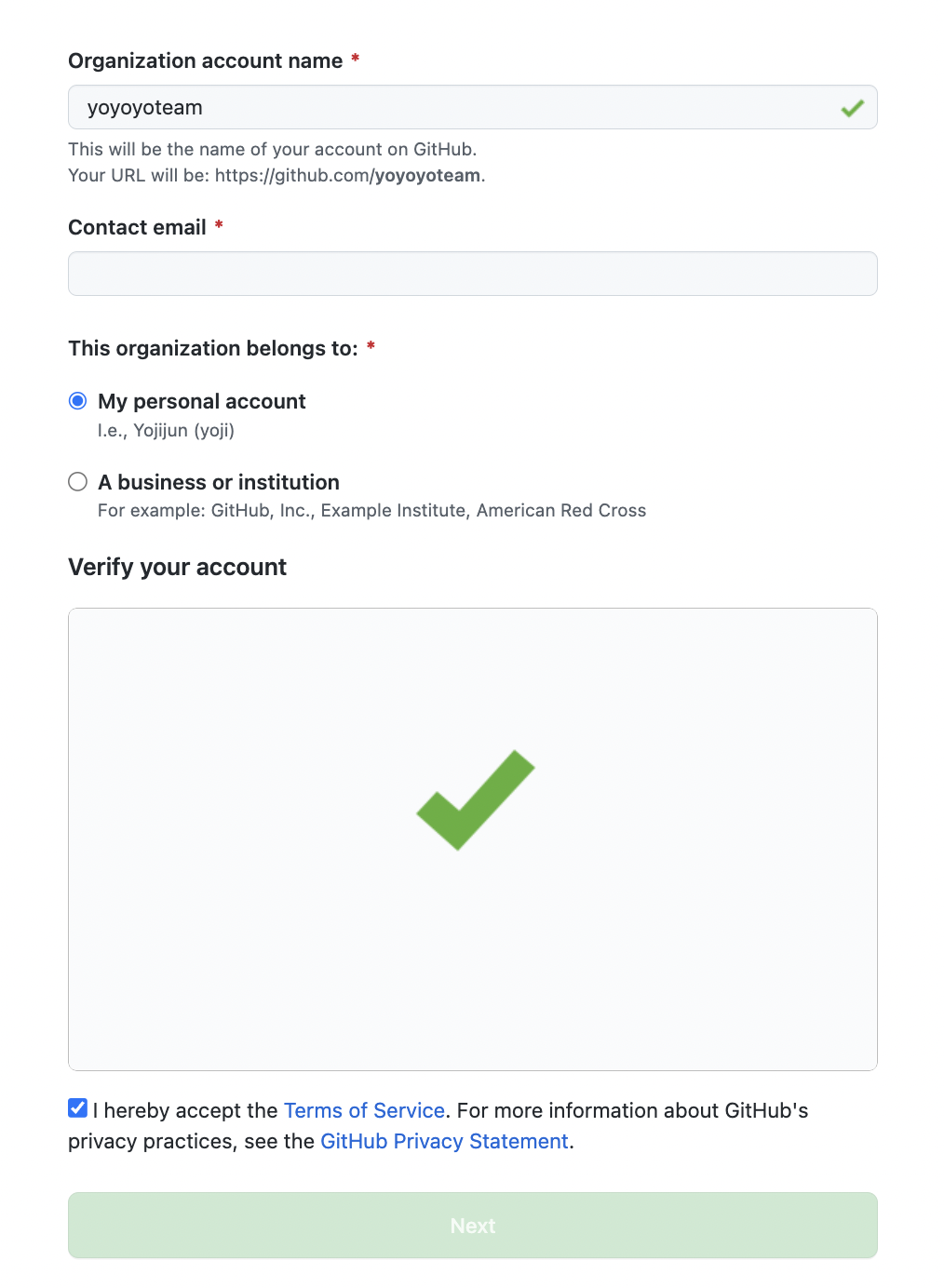Focus the Contact email input field
This screenshot has width=944, height=1288.
(472, 274)
